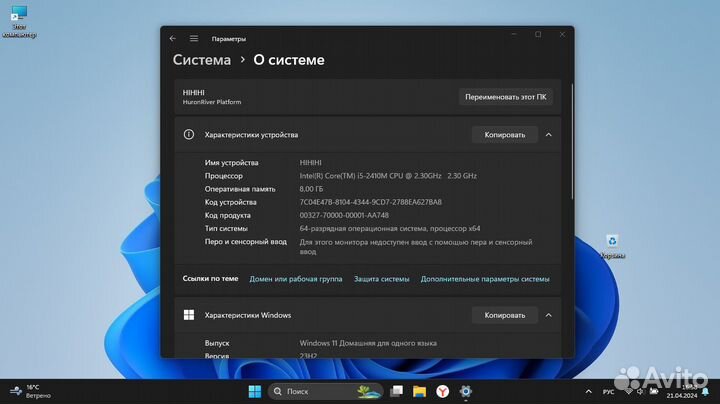
Task: Click the network tray icon
Action: [x=629, y=392]
